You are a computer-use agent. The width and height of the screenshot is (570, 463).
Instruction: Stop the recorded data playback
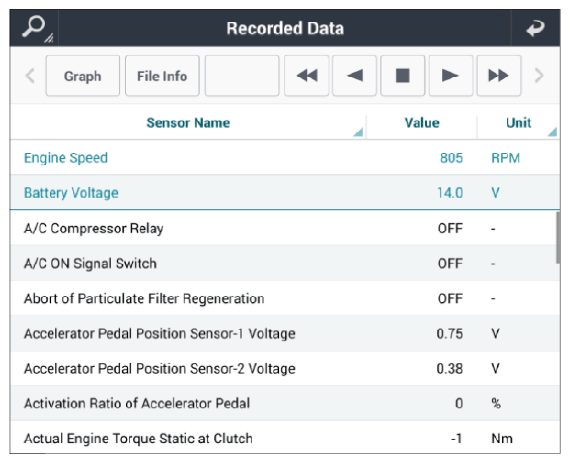(402, 76)
